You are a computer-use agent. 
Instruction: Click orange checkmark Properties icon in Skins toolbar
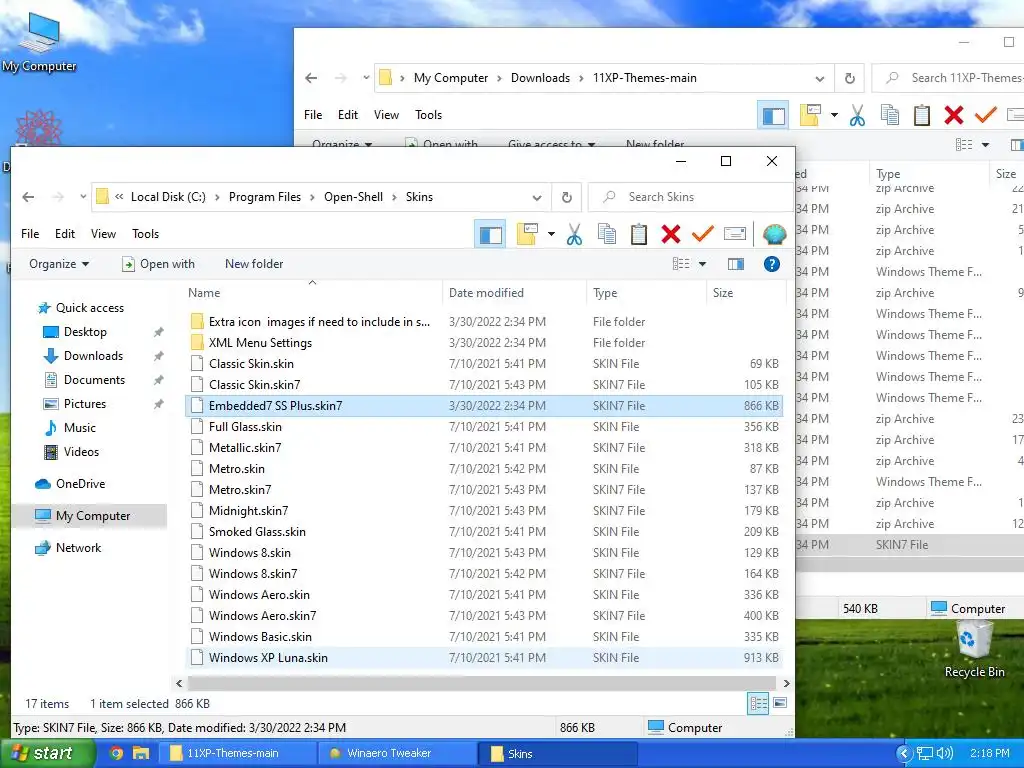pos(703,234)
